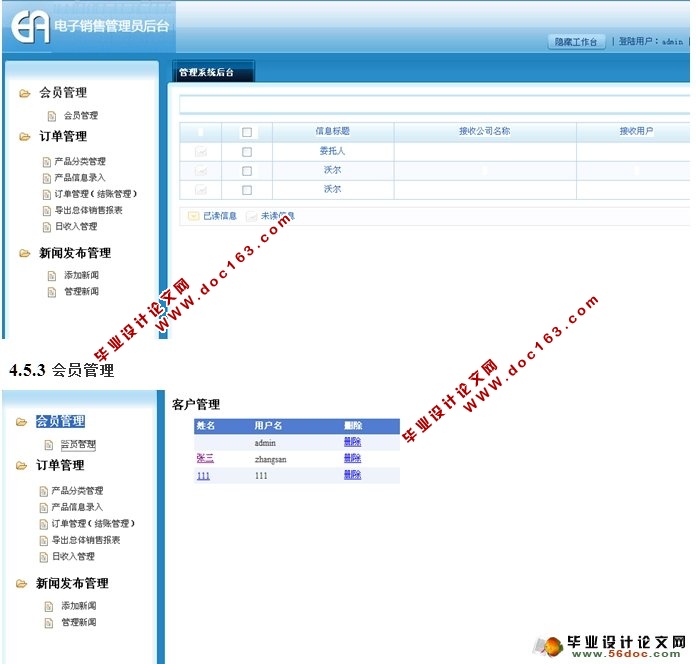The height and width of the screenshot is (664, 696).
Task: Click highlighted 会员管理 heading in lower sidebar
Action: coord(60,421)
